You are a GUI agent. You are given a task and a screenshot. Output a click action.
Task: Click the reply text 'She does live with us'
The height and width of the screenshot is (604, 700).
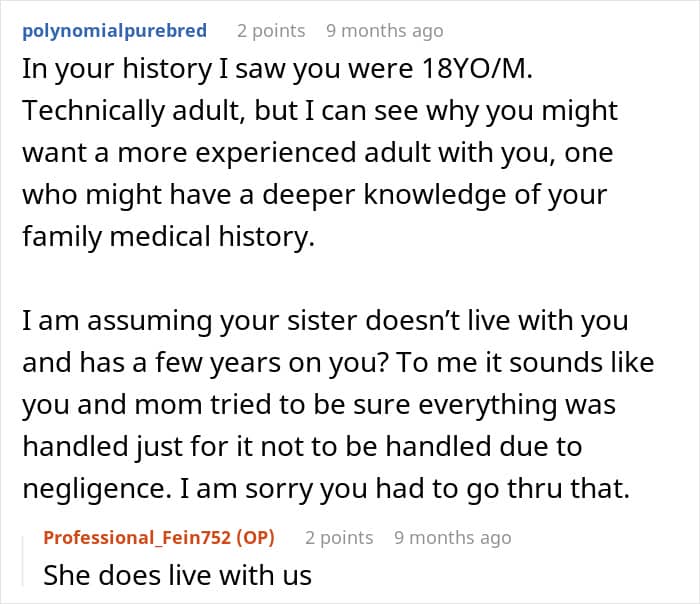pos(177,575)
